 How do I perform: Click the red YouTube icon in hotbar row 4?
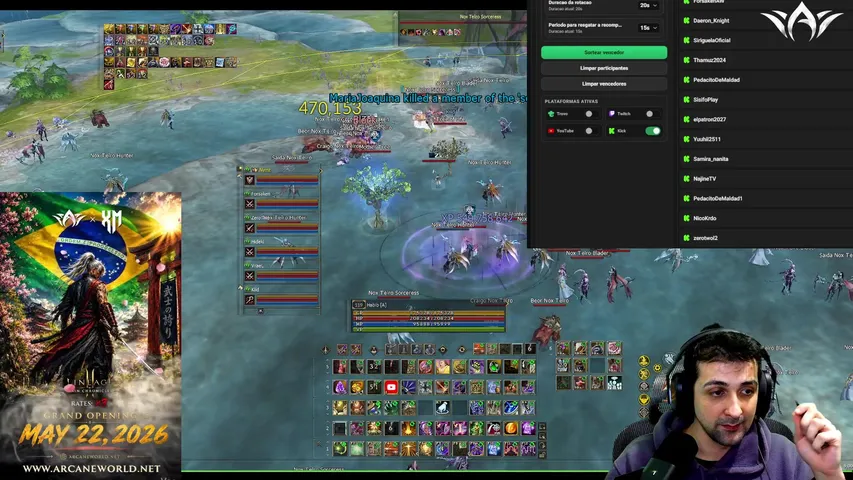(391, 387)
